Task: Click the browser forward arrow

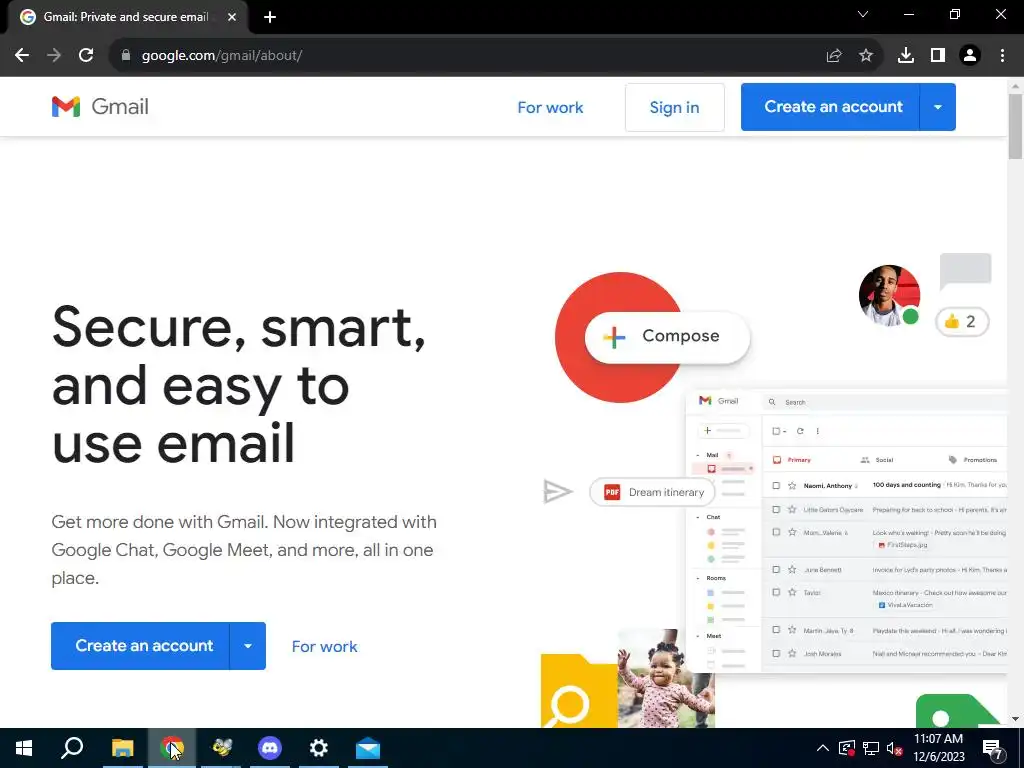Action: point(54,56)
